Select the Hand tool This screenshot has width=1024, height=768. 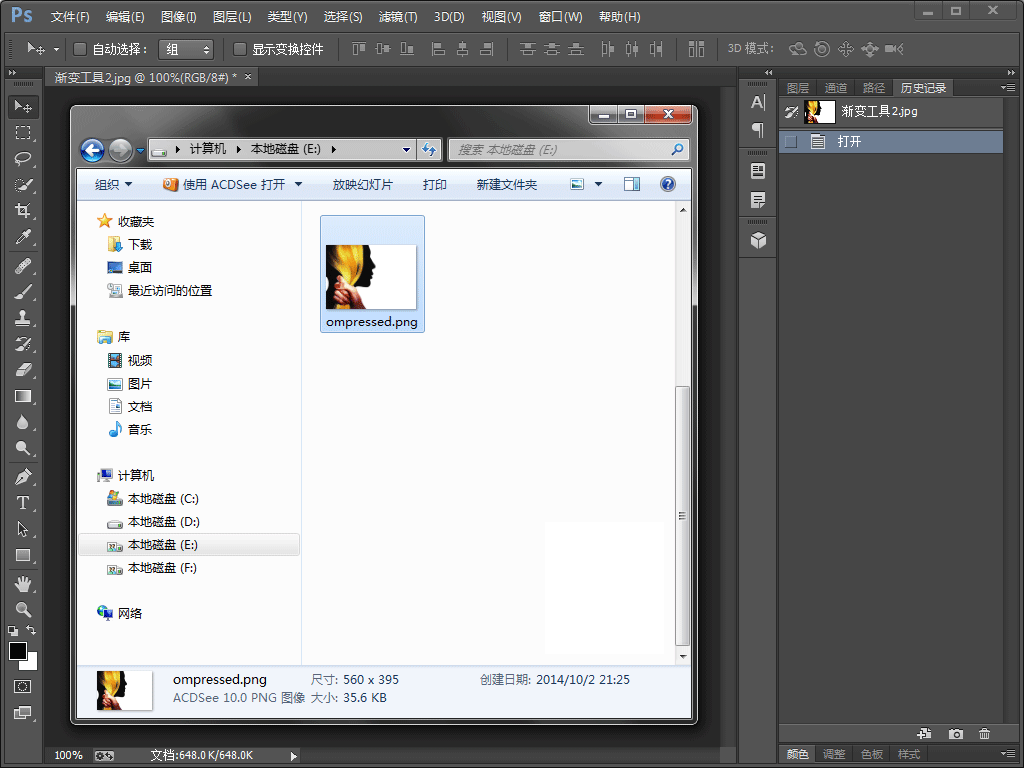pyautogui.click(x=23, y=584)
